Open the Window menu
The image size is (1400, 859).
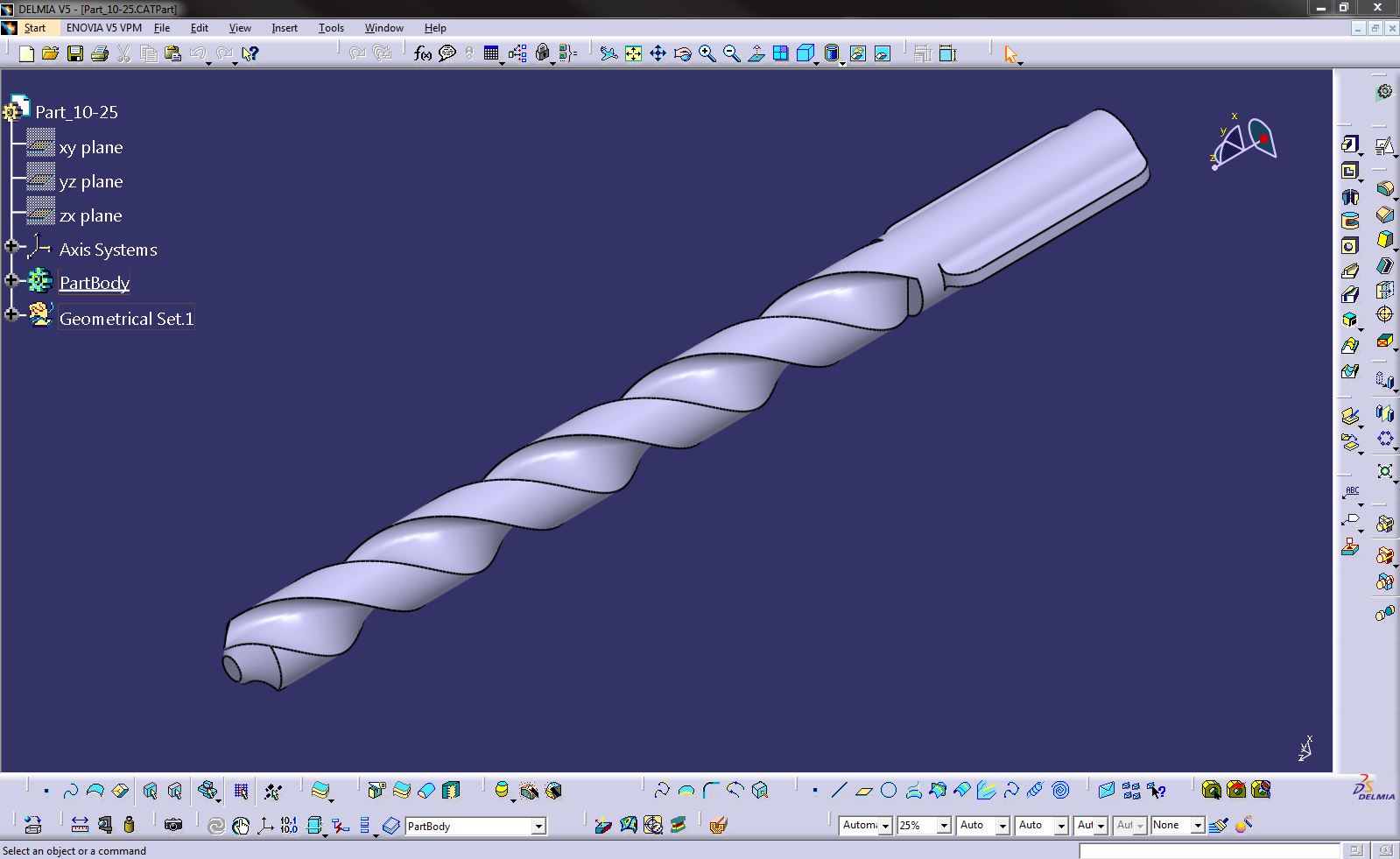point(383,28)
